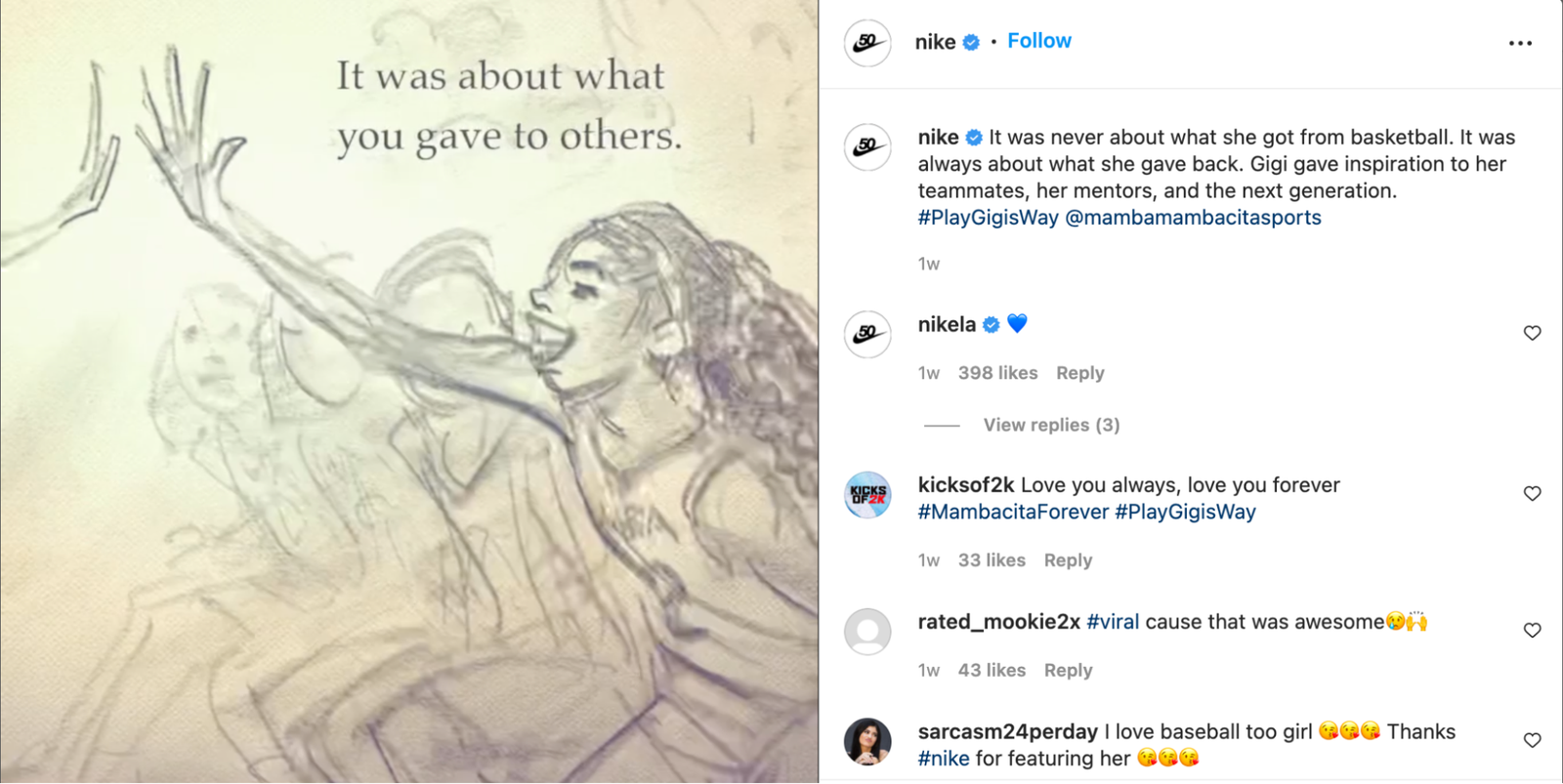
Task: Click Nike avatar beside the caption
Action: pyautogui.click(x=867, y=147)
